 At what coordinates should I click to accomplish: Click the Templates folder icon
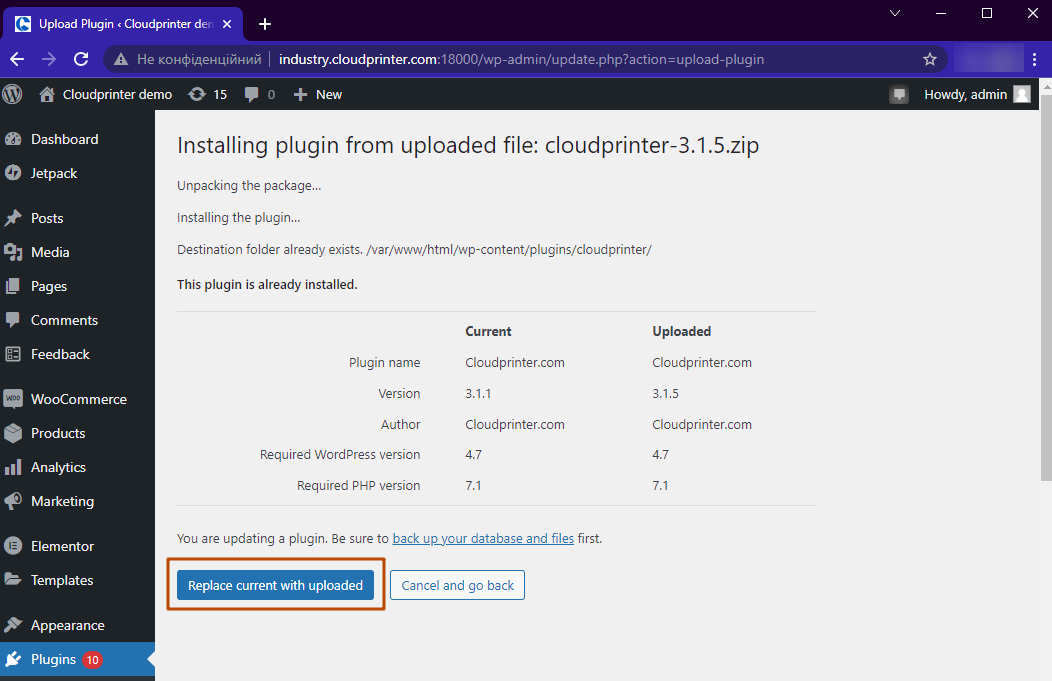[x=13, y=580]
